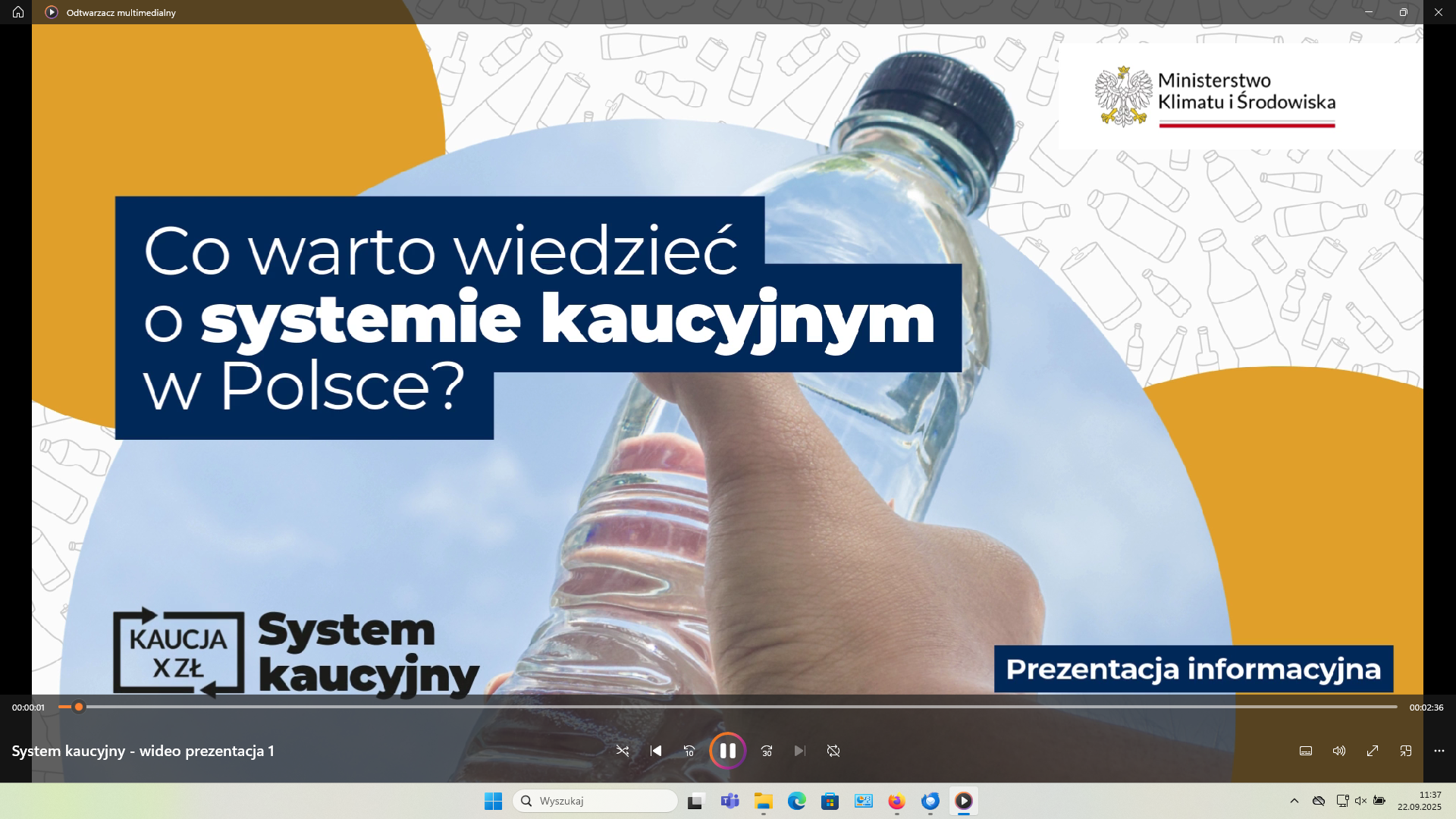Go to the Home page

click(18, 12)
